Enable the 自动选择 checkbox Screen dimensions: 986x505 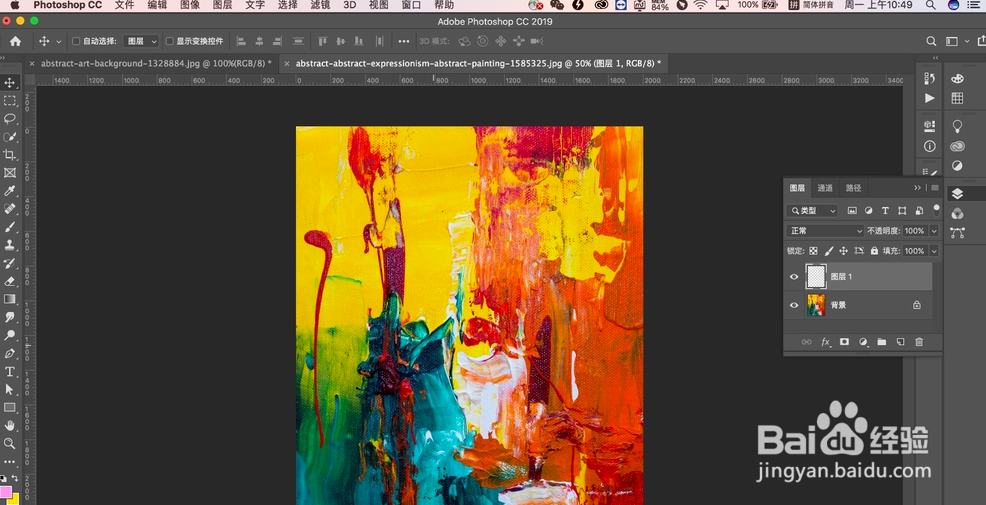coord(76,41)
